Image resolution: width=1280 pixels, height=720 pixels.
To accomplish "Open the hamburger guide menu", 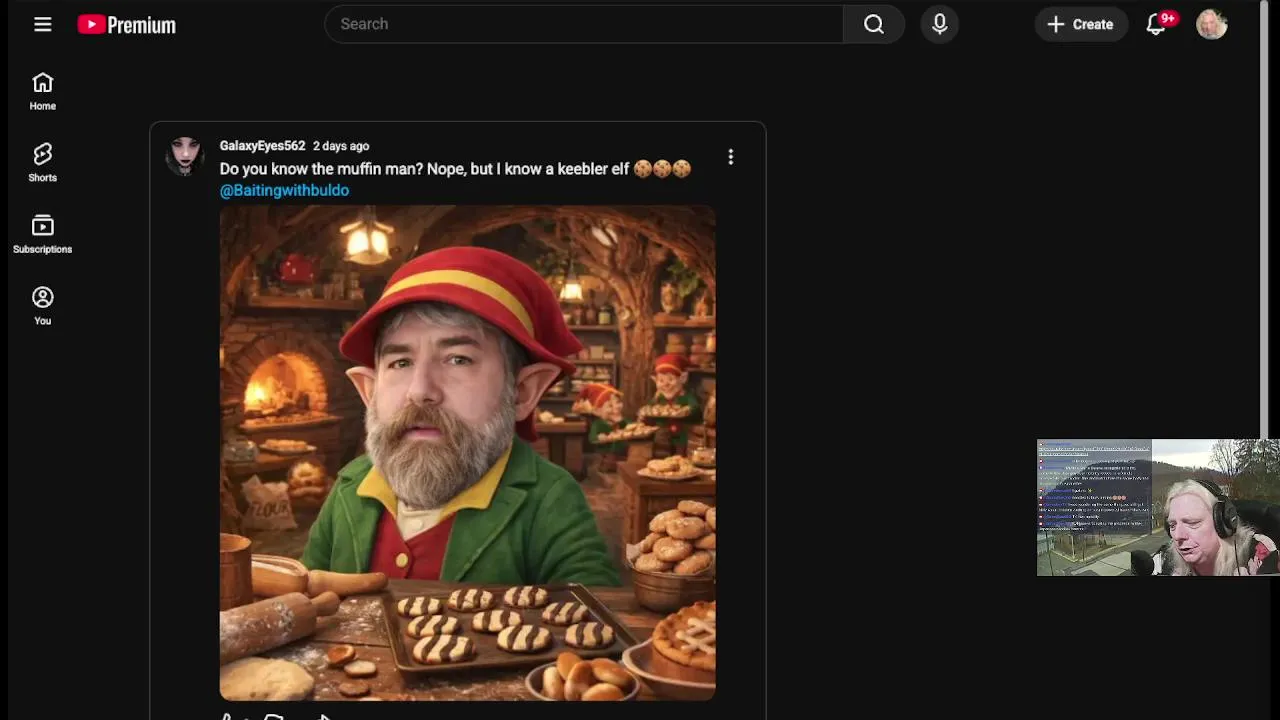I will (x=42, y=24).
